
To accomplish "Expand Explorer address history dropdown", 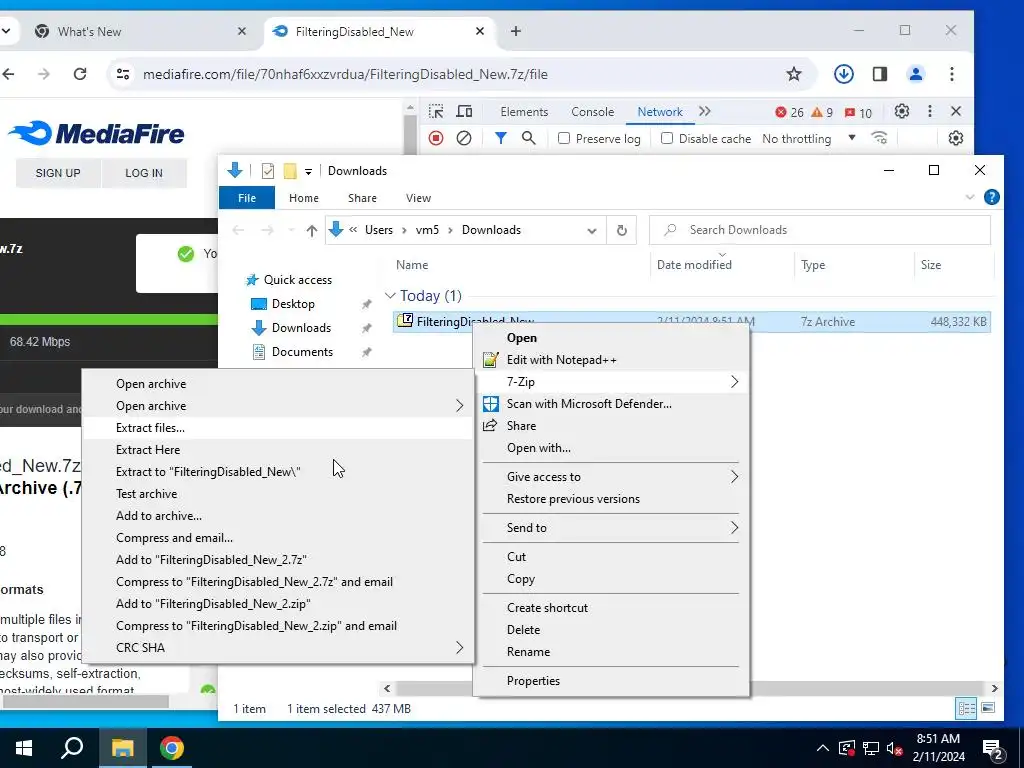I will click(x=592, y=230).
